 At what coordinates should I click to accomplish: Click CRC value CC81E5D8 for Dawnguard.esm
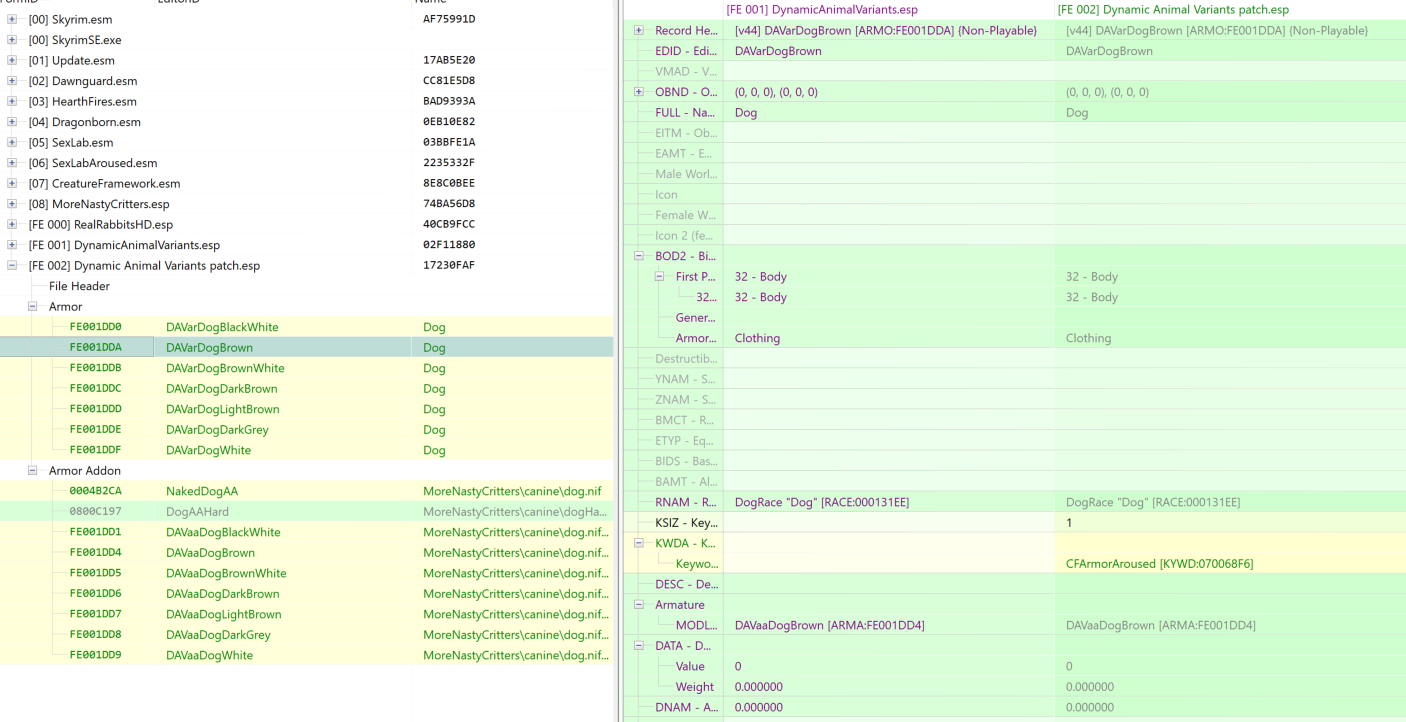pyautogui.click(x=449, y=81)
